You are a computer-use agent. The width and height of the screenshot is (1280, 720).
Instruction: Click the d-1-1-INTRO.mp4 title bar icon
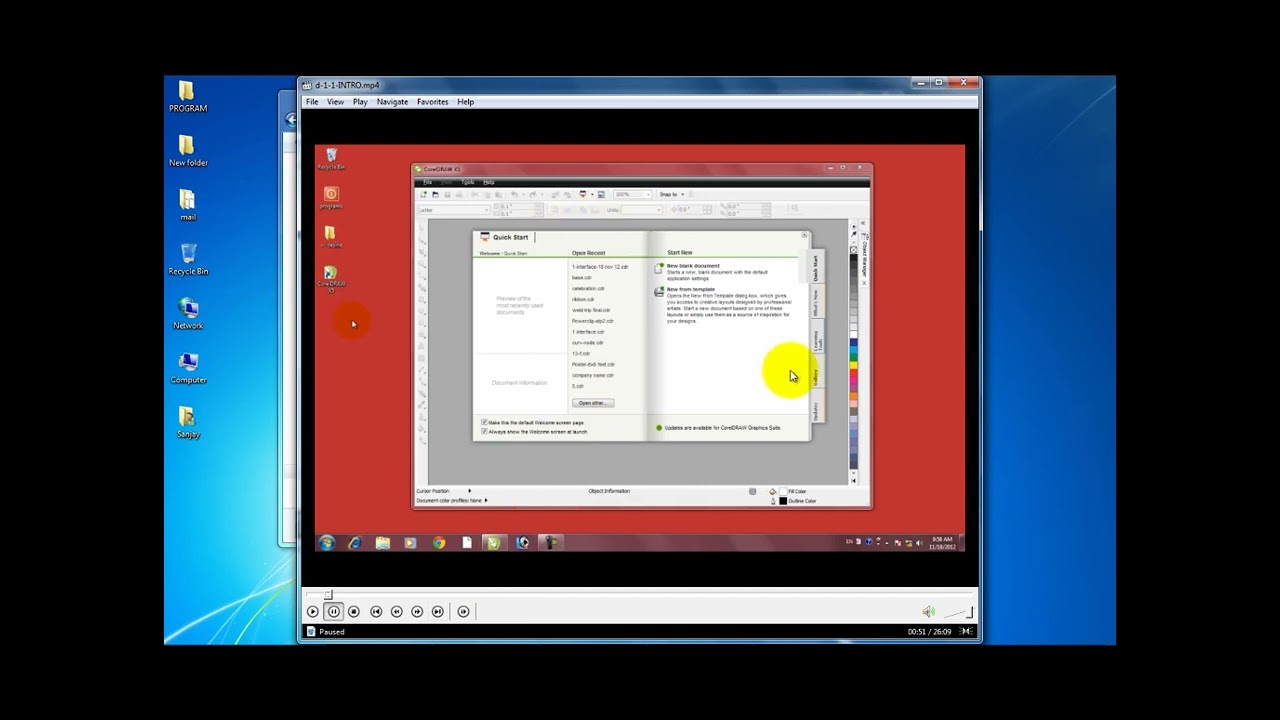pos(308,85)
